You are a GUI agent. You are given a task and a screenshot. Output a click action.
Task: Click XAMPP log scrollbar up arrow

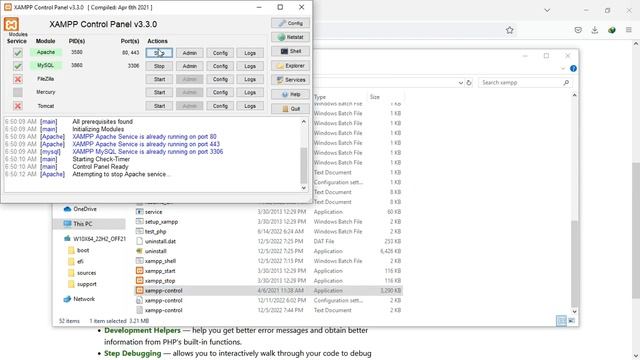(x=304, y=122)
